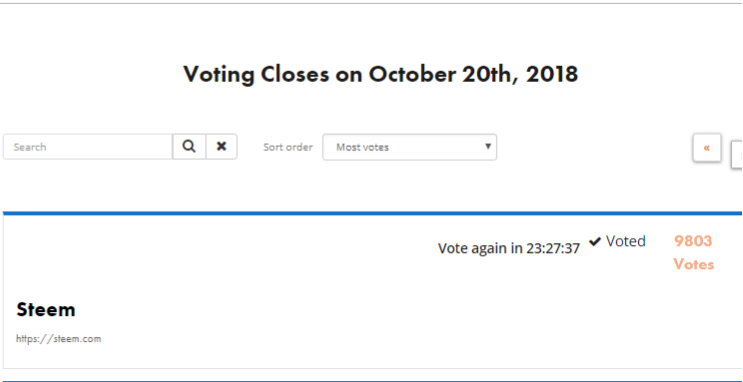
Task: Click the Sort order label
Action: (288, 147)
